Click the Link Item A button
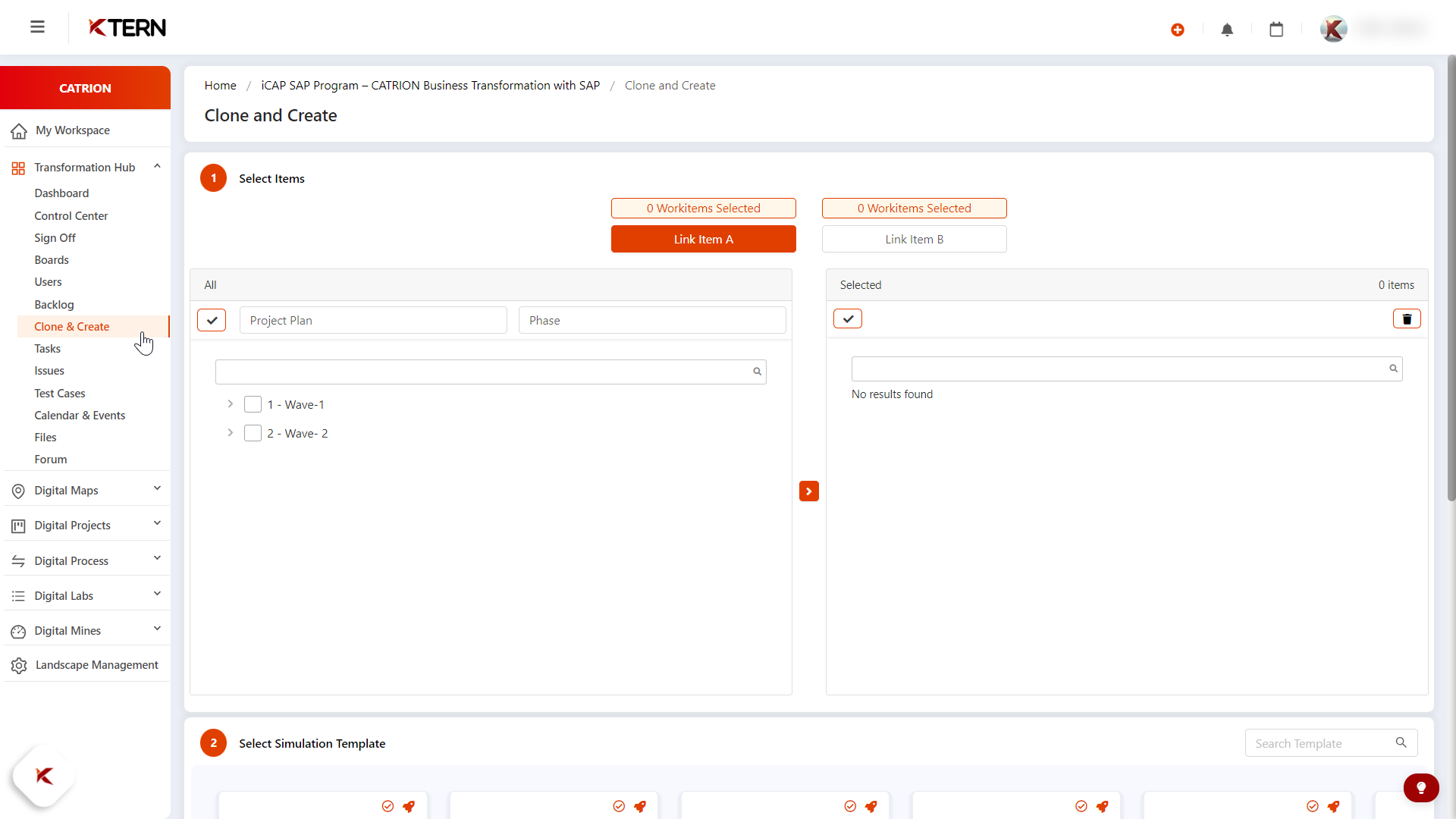 tap(704, 240)
